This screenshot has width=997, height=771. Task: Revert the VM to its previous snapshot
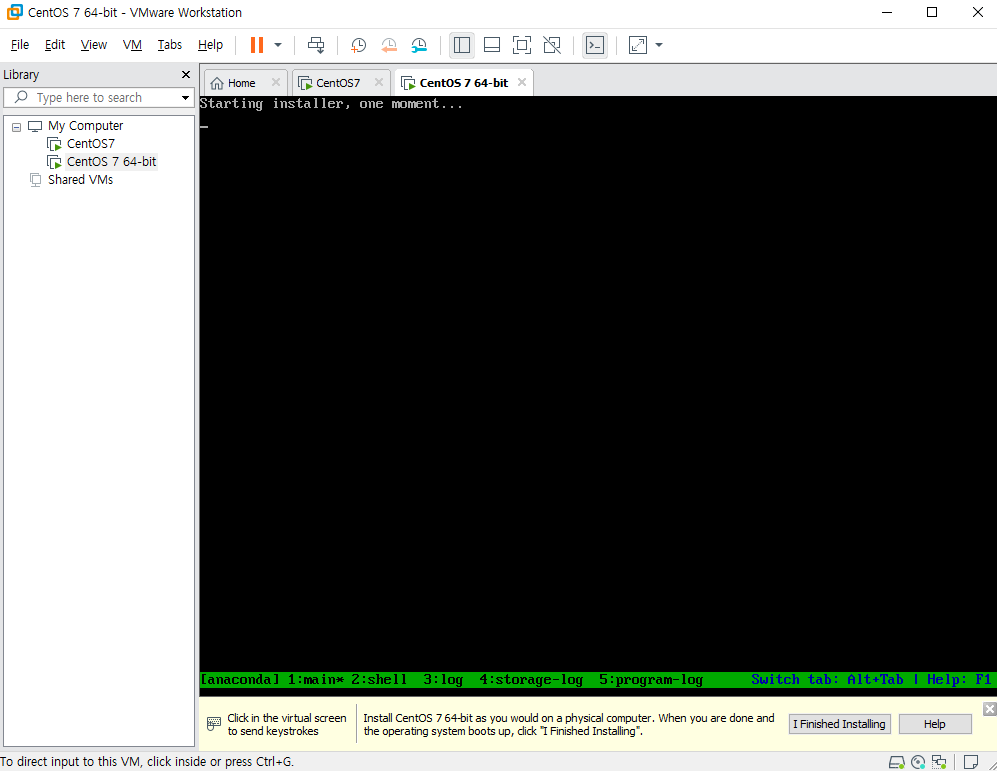(x=388, y=44)
